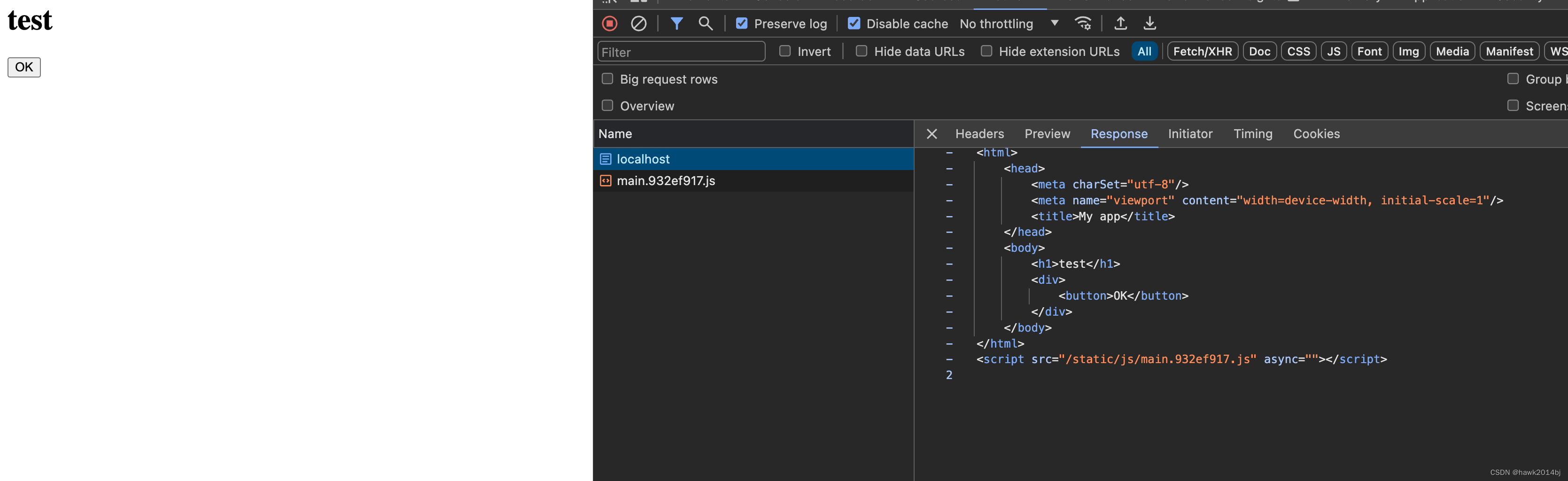
Task: Enable the Overview checkbox
Action: (x=607, y=105)
